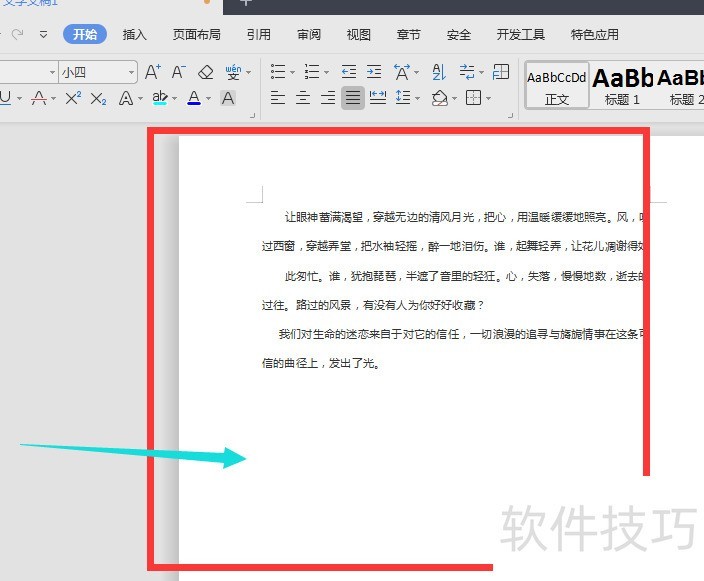Clear formatting with eraser icon

206,72
